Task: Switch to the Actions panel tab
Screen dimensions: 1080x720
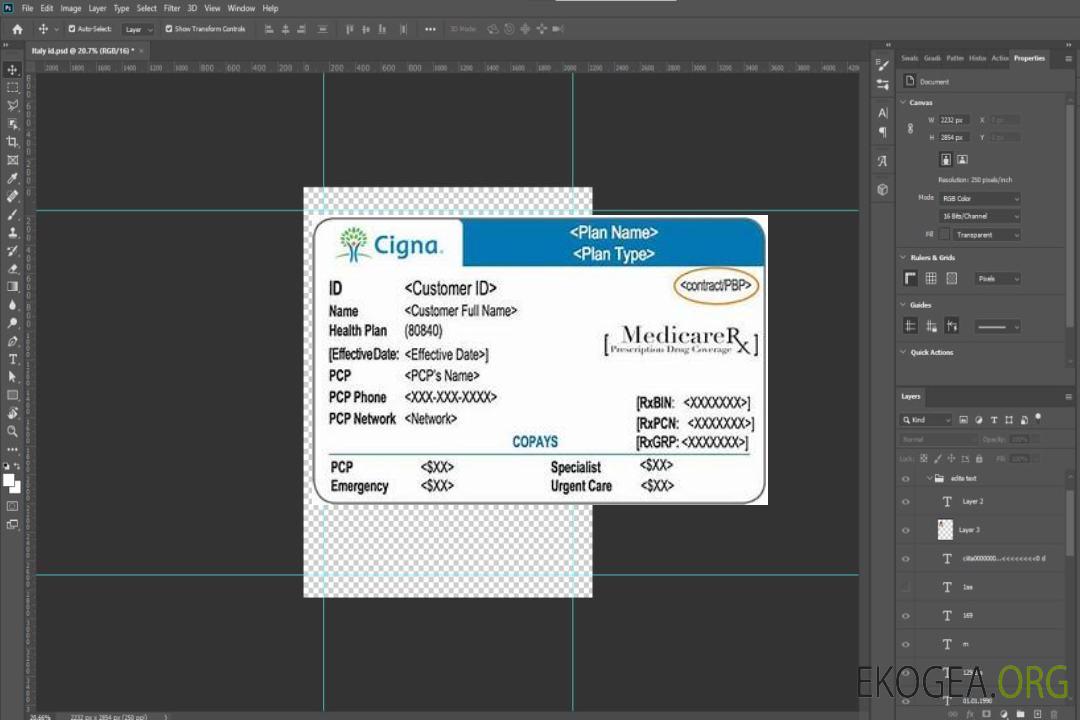Action: point(999,59)
